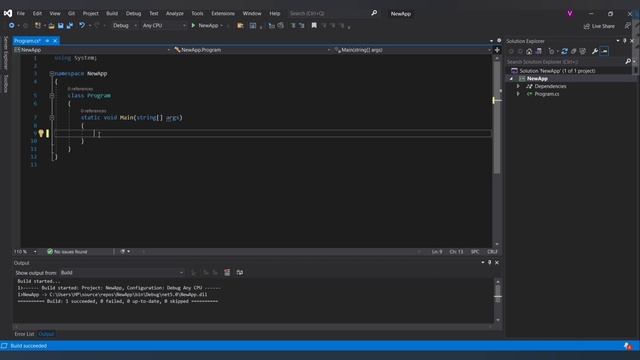Click the Open File folder icon

pyautogui.click(x=51, y=26)
